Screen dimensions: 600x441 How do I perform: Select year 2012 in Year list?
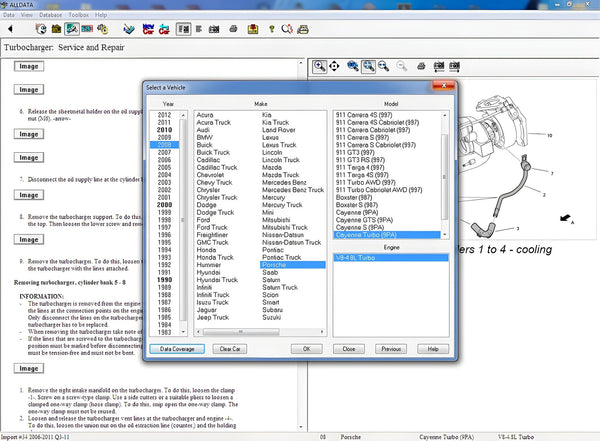point(164,115)
